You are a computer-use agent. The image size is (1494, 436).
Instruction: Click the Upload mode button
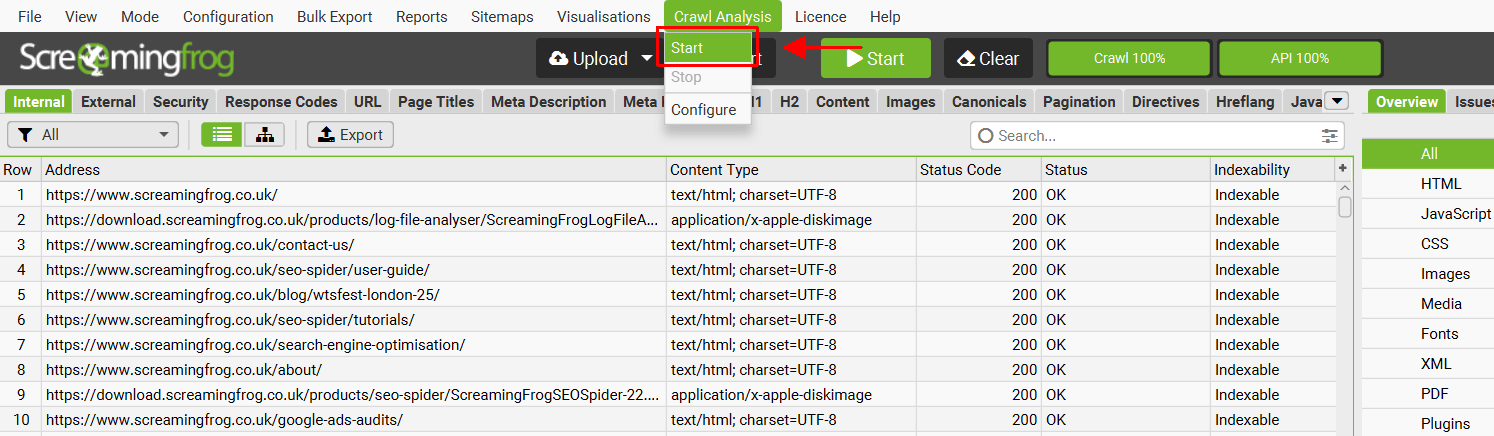click(x=588, y=59)
